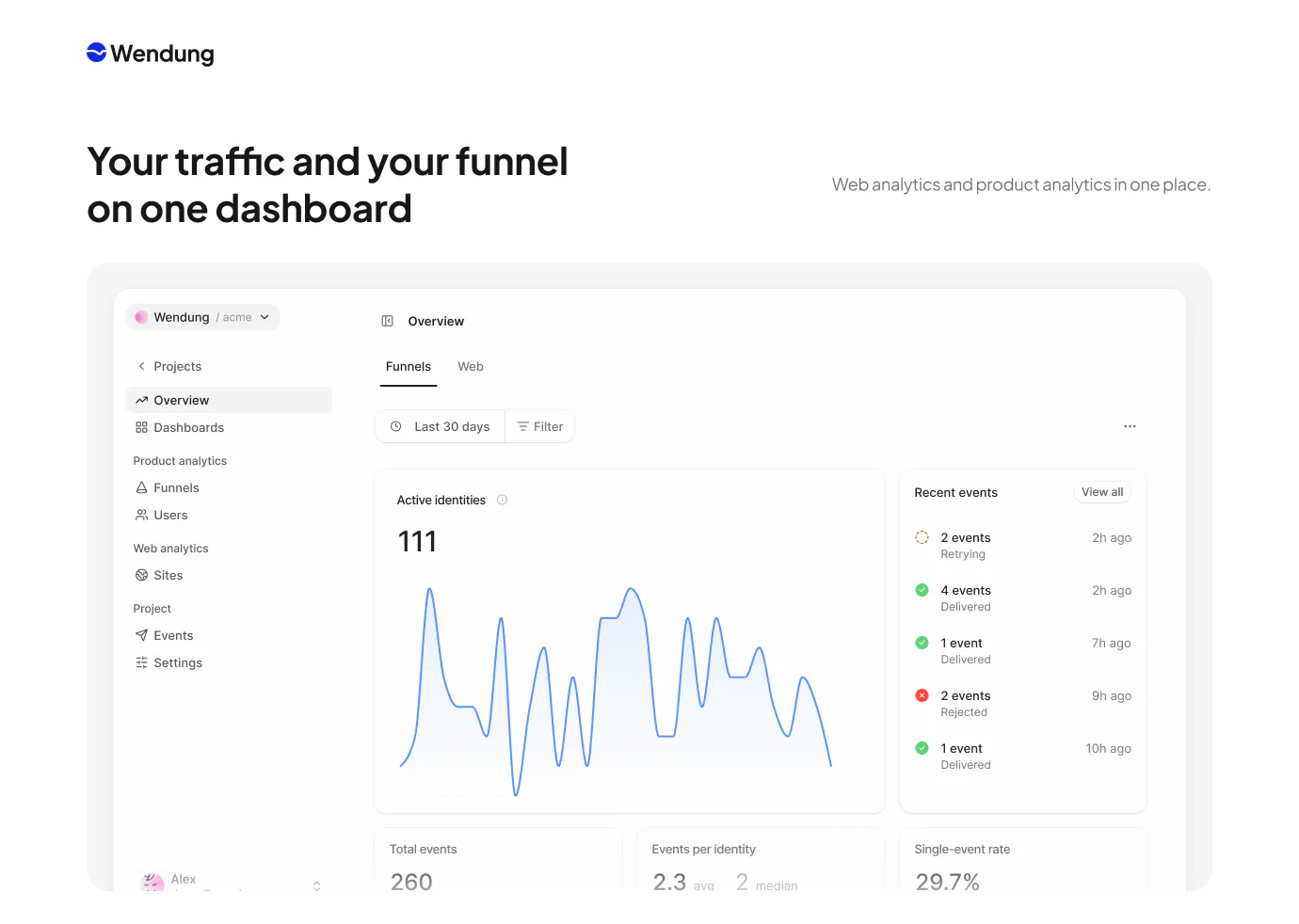The image size is (1299, 924).
Task: Click the Total events card label
Action: (424, 849)
